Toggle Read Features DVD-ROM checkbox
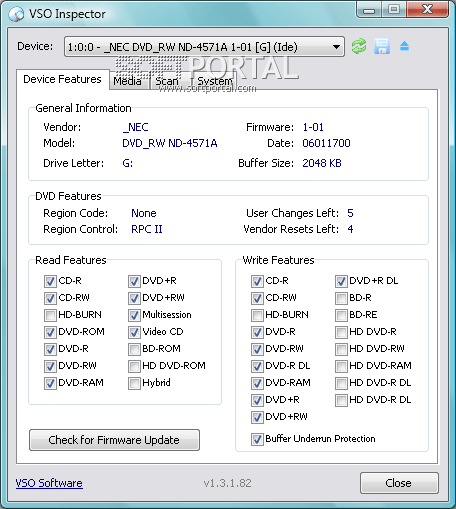Screen dimensions: 456x509 (x=50, y=332)
